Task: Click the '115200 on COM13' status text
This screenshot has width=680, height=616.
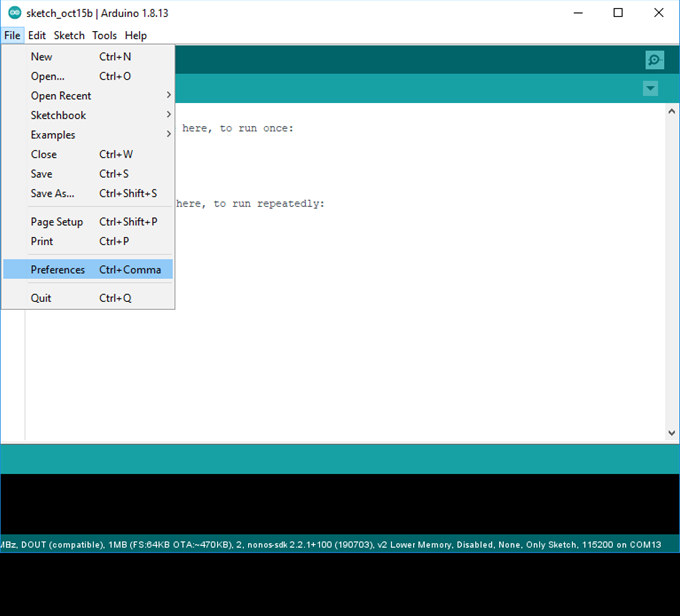Action: (x=621, y=545)
